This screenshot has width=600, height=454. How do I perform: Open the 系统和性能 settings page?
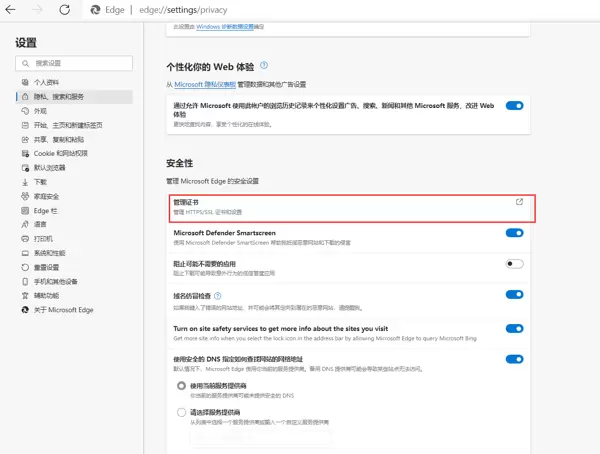click(x=49, y=253)
